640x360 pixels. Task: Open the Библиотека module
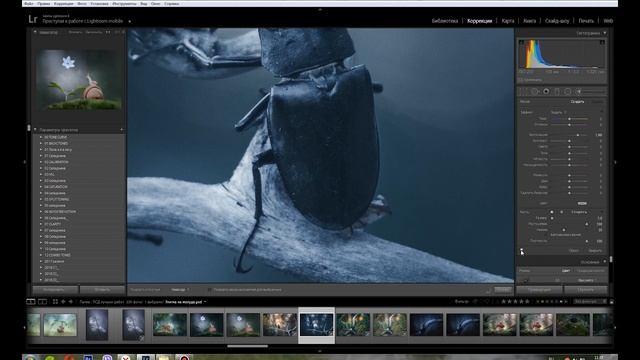[x=445, y=21]
